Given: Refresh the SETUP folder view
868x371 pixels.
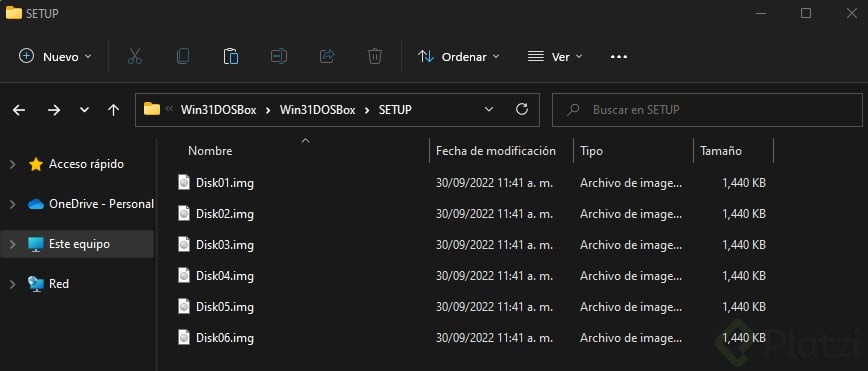Looking at the screenshot, I should pos(521,110).
